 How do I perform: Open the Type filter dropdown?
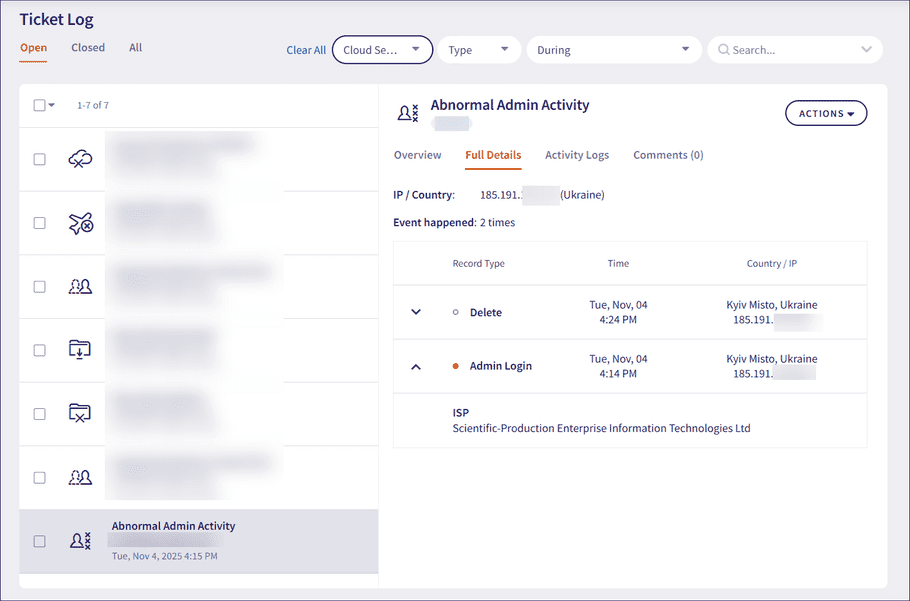(478, 48)
